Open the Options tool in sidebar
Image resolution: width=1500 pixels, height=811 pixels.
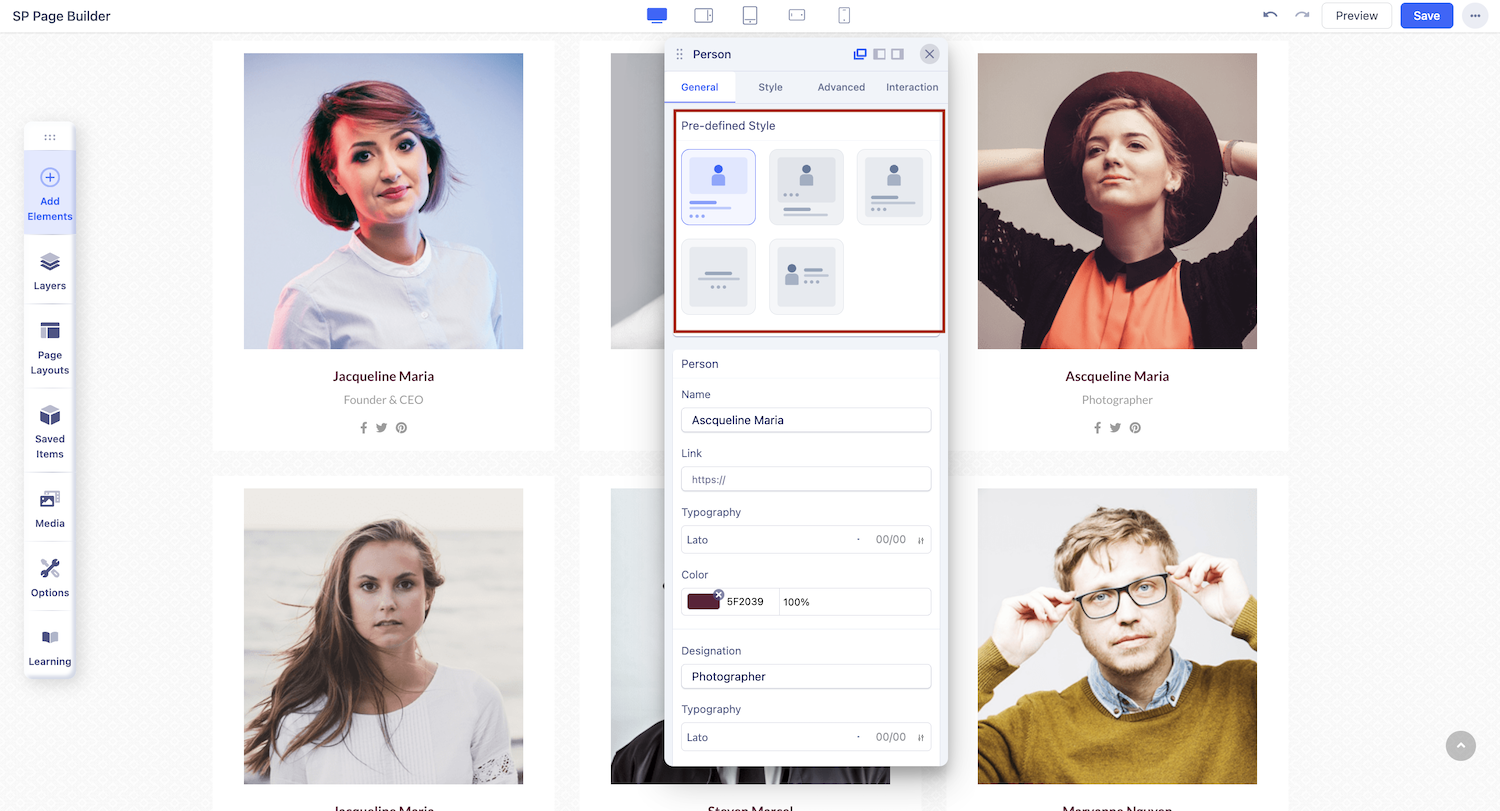pos(50,578)
